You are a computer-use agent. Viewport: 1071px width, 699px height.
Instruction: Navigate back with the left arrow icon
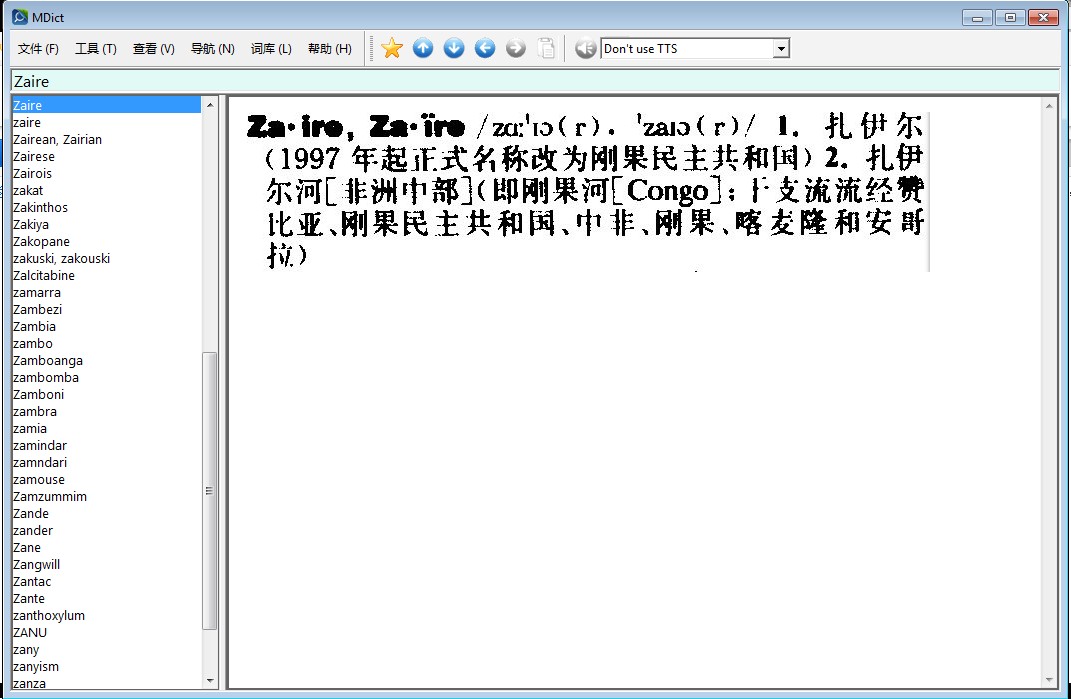485,48
